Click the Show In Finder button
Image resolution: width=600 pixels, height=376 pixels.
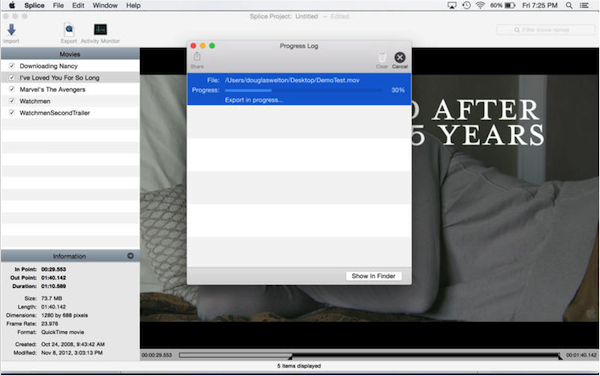[x=373, y=276]
